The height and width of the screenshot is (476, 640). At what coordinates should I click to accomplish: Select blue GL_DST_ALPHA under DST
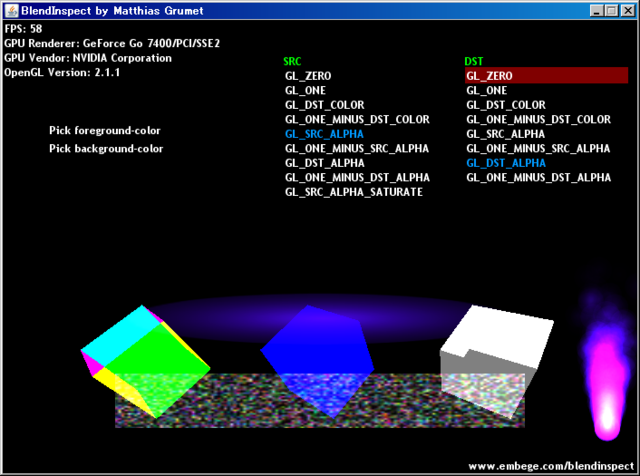506,163
